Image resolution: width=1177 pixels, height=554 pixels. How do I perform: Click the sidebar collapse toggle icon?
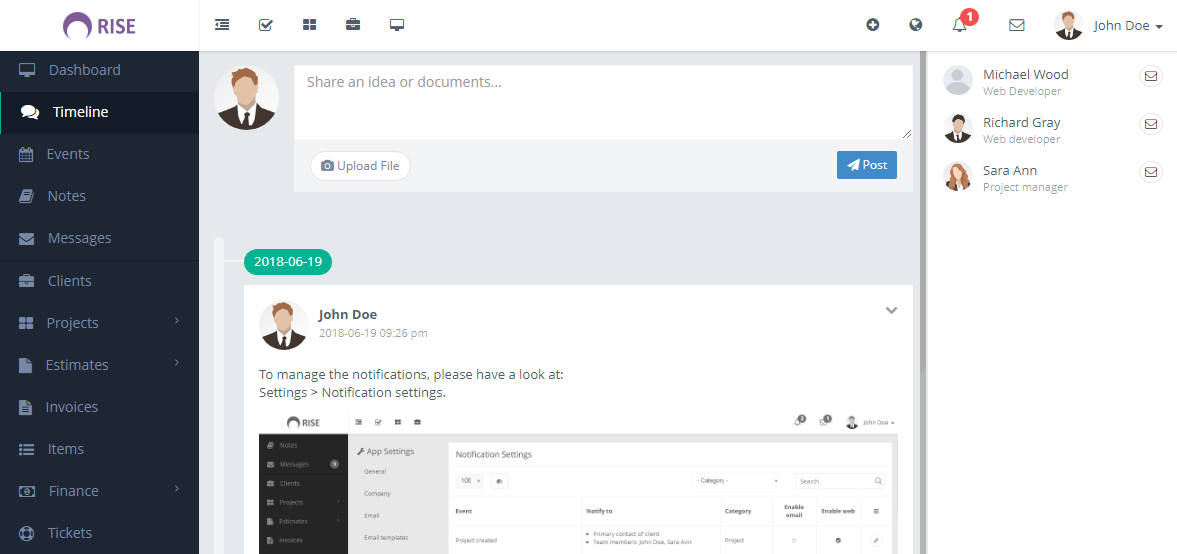(222, 25)
